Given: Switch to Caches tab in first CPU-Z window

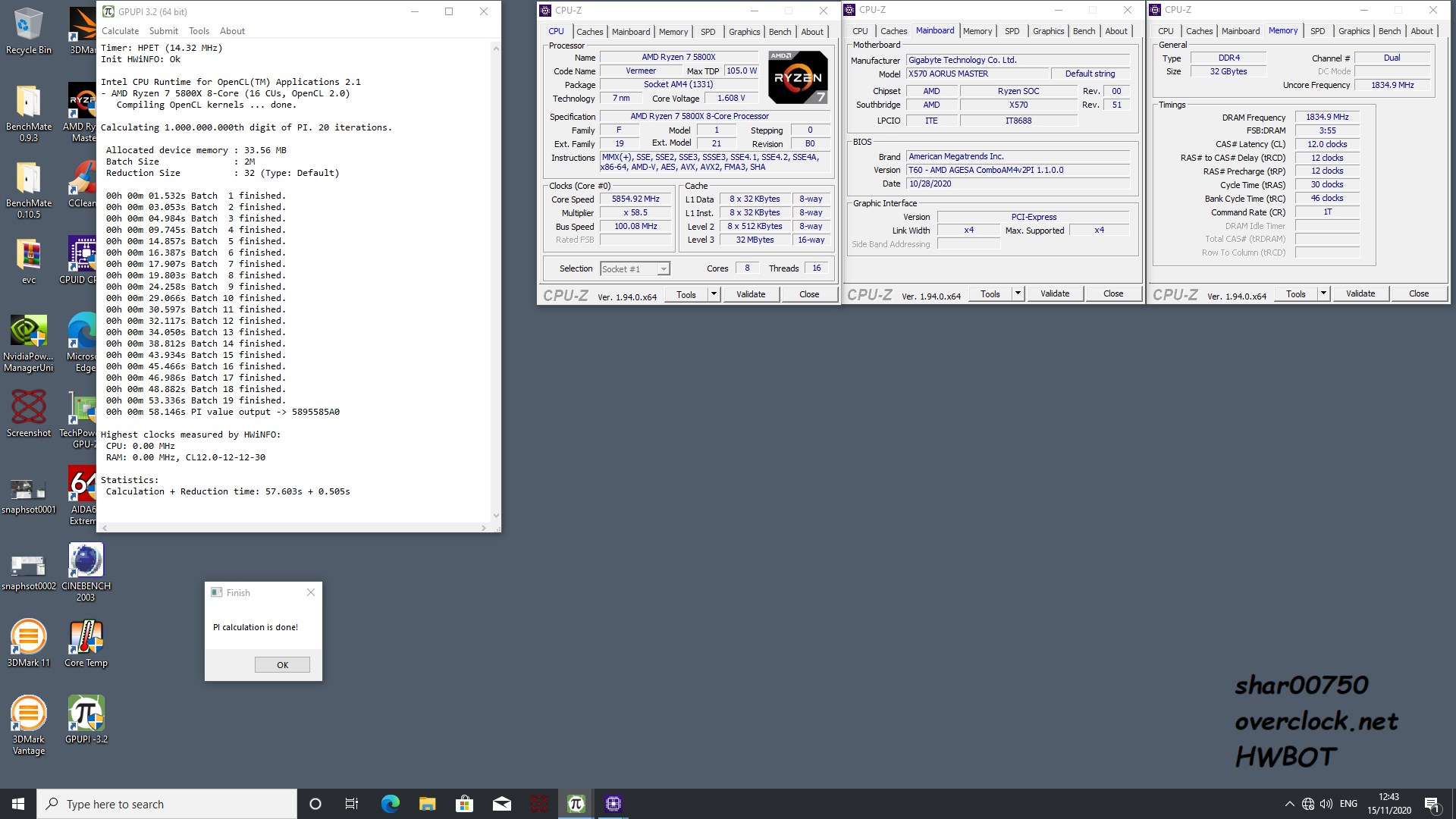Looking at the screenshot, I should (x=589, y=32).
